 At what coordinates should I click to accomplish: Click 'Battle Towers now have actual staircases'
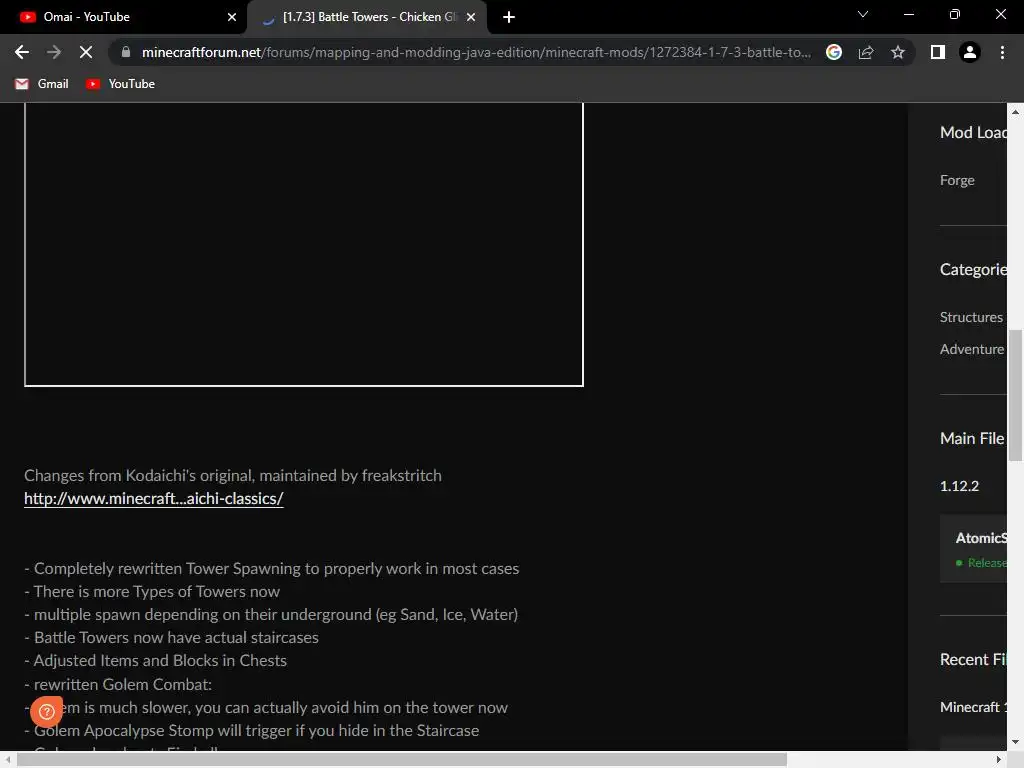(x=172, y=637)
